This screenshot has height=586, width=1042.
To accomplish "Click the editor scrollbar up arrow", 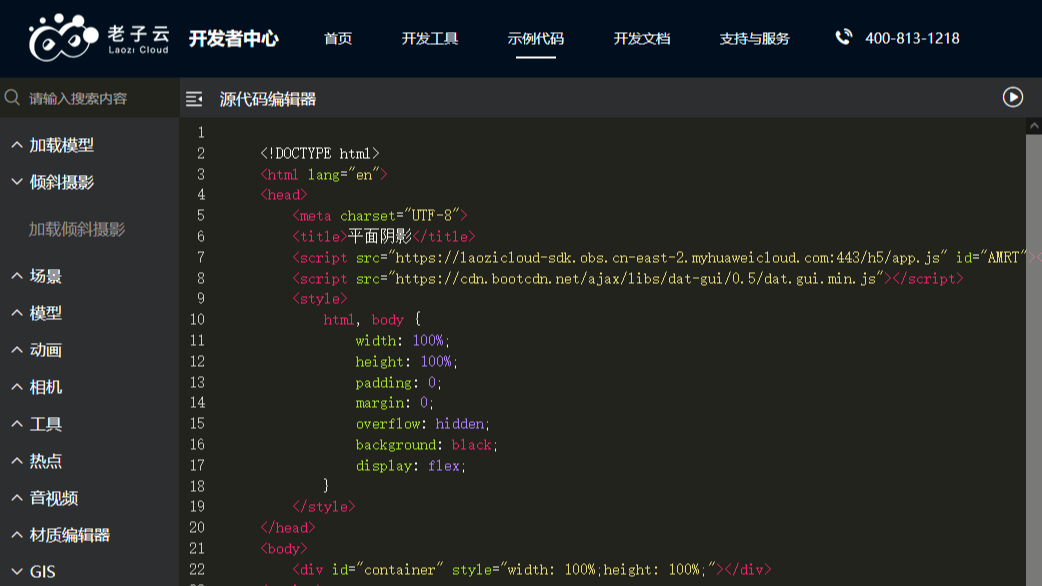I will point(1034,126).
